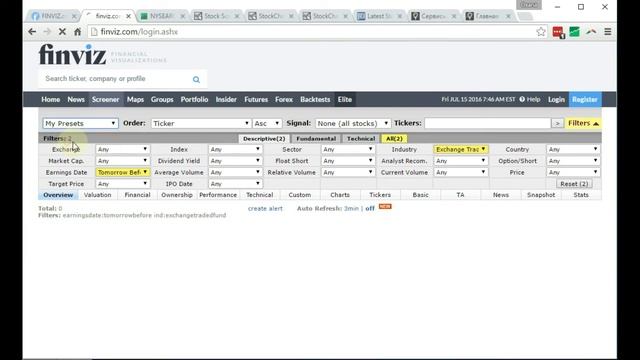
Task: Go to the Home page link
Action: tap(51, 100)
